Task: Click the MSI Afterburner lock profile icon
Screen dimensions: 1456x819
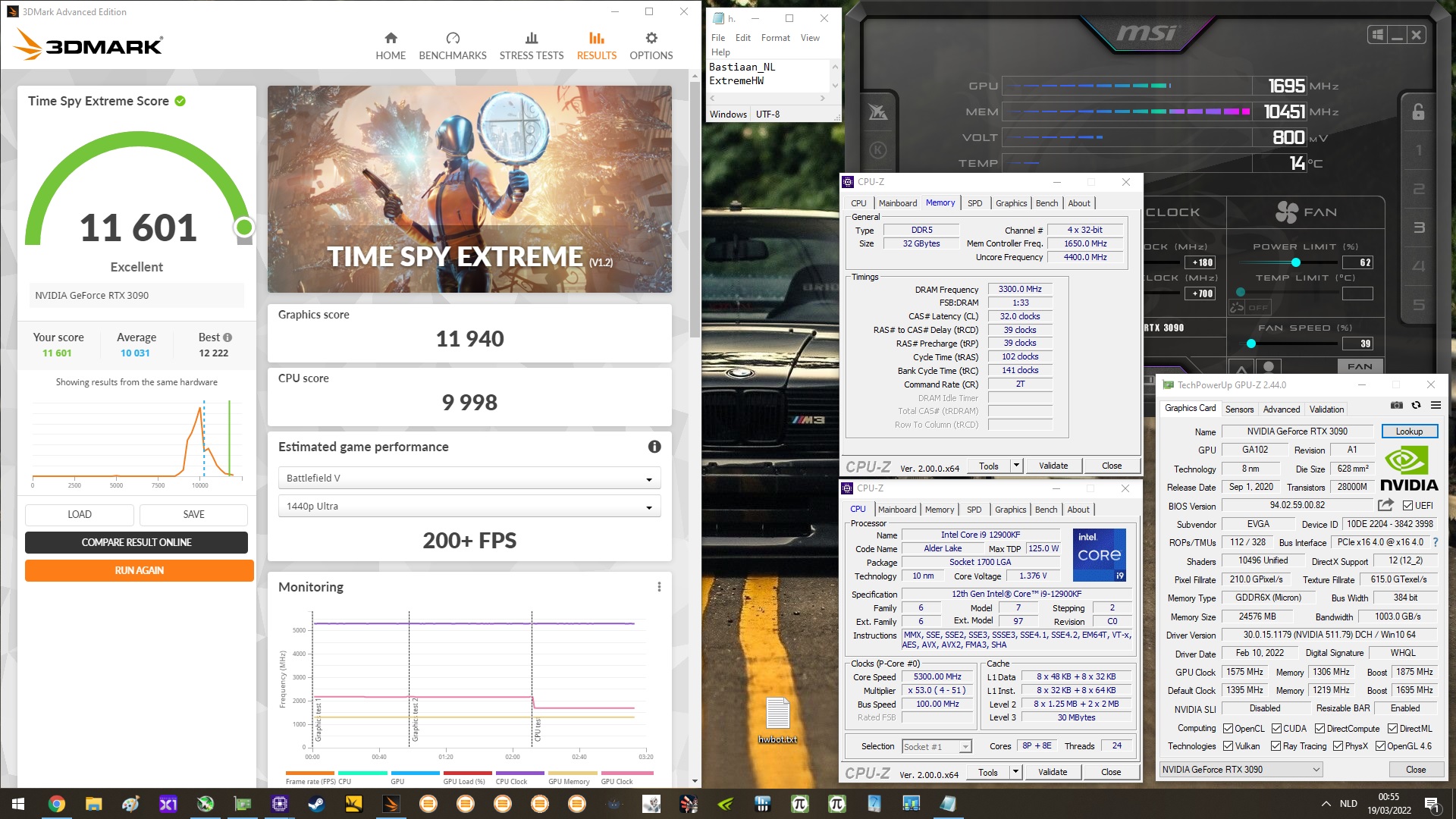Action: pos(1418,112)
